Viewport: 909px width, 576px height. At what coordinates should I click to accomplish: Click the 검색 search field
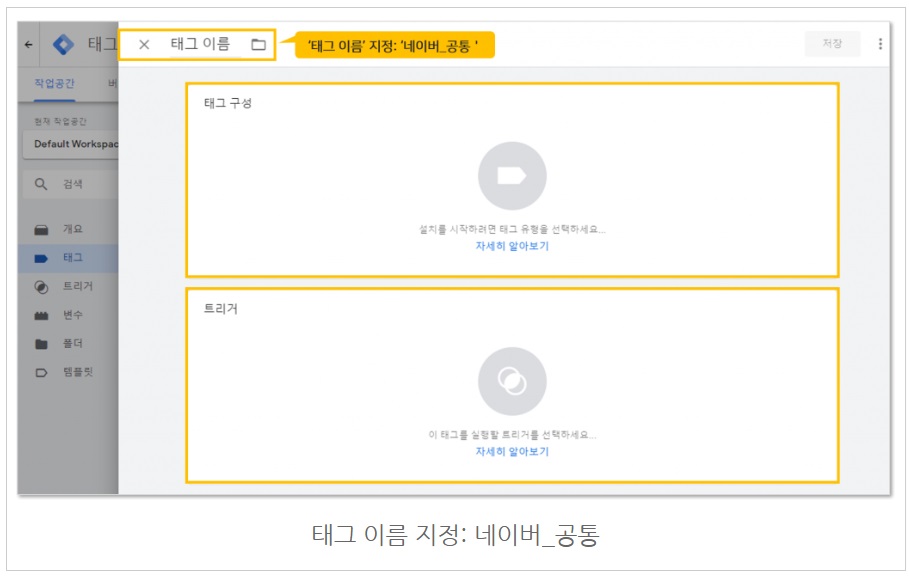pos(72,184)
